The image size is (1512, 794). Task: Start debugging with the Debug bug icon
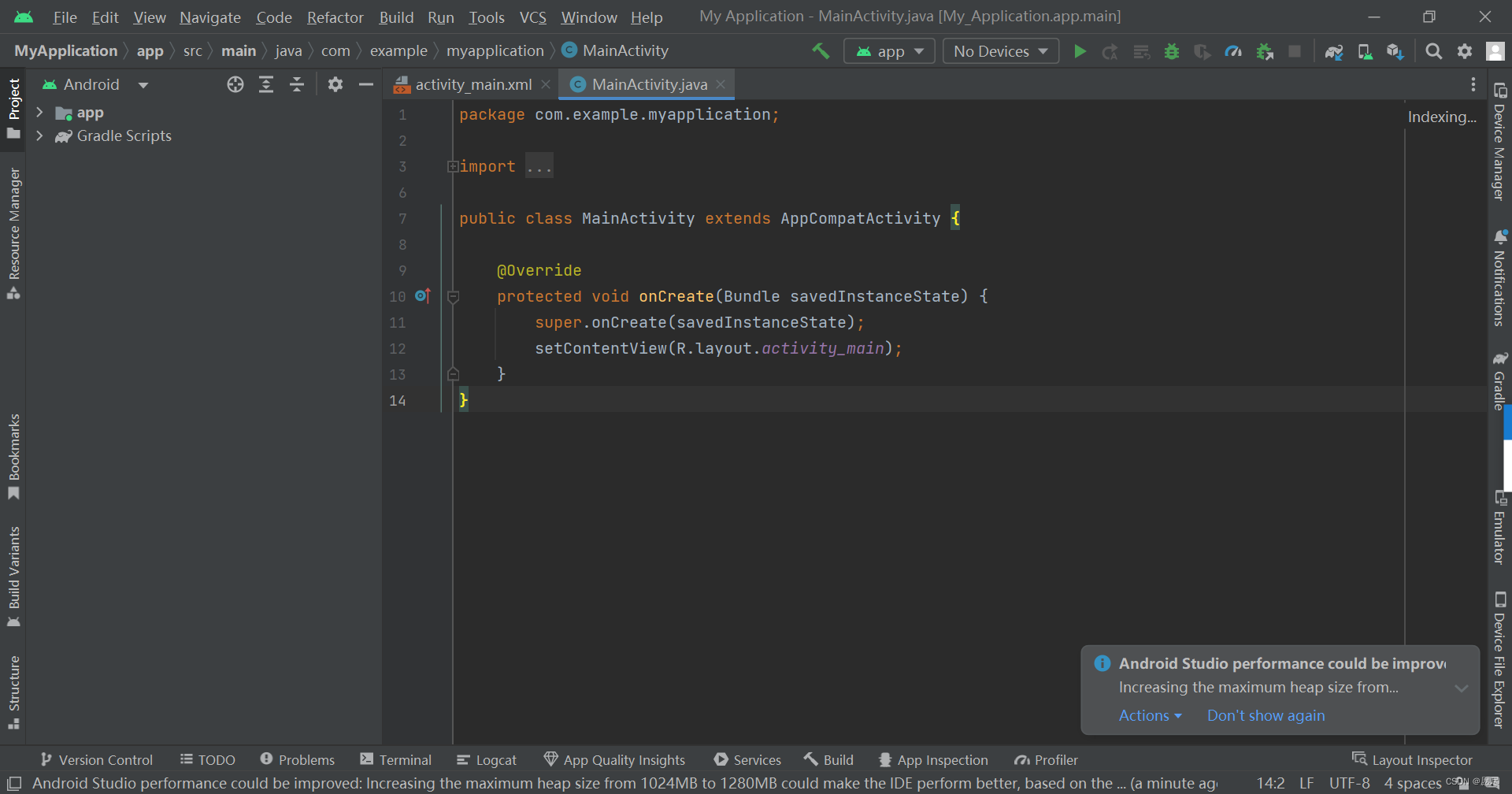click(x=1172, y=50)
